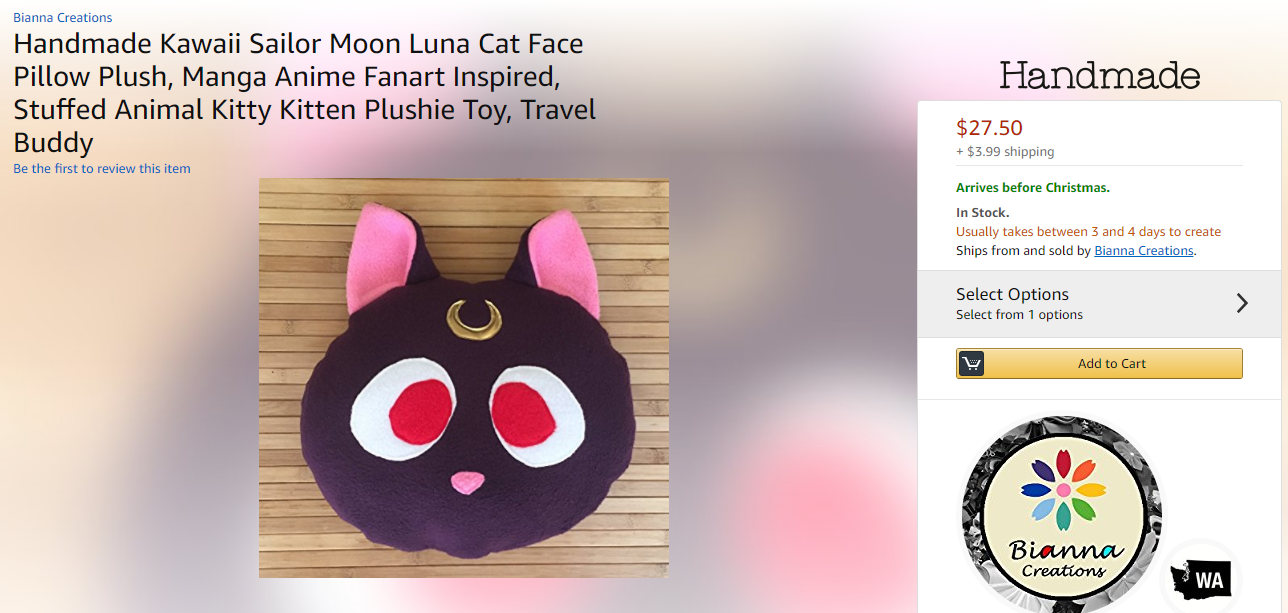This screenshot has width=1288, height=613.
Task: Click the Luna cat pillow product image
Action: tap(464, 378)
